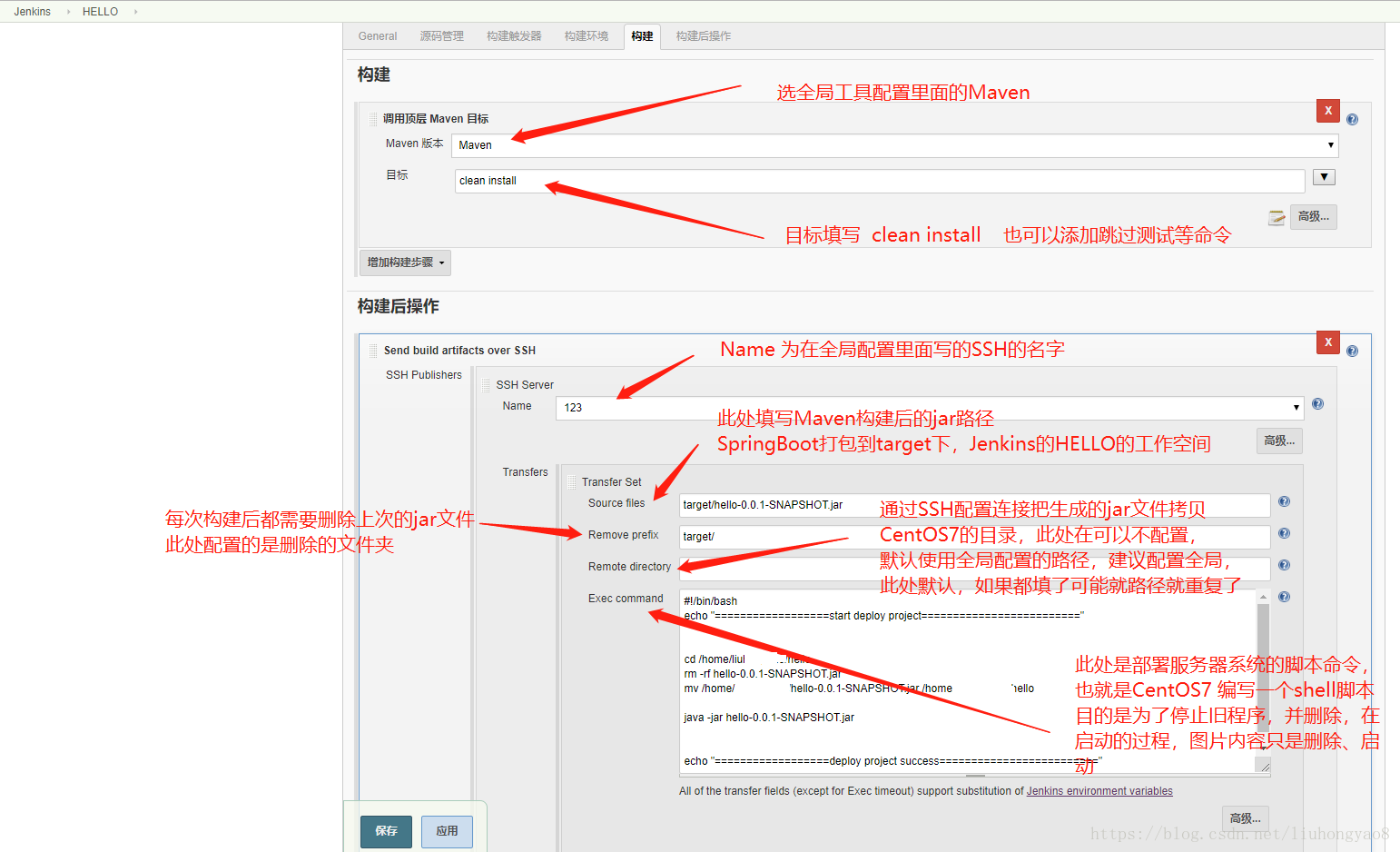Click the Source files input field
Viewport: 1400px width, 852px height.
pyautogui.click(x=975, y=505)
